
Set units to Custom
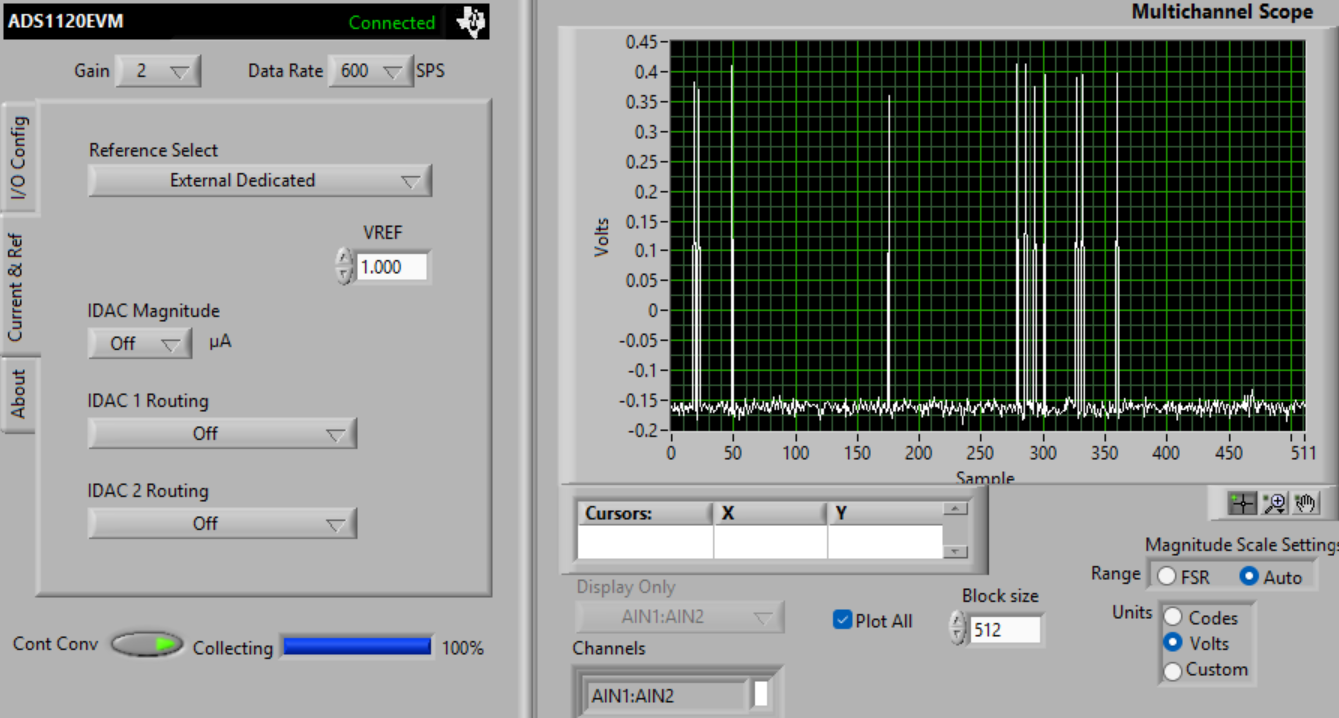1173,670
